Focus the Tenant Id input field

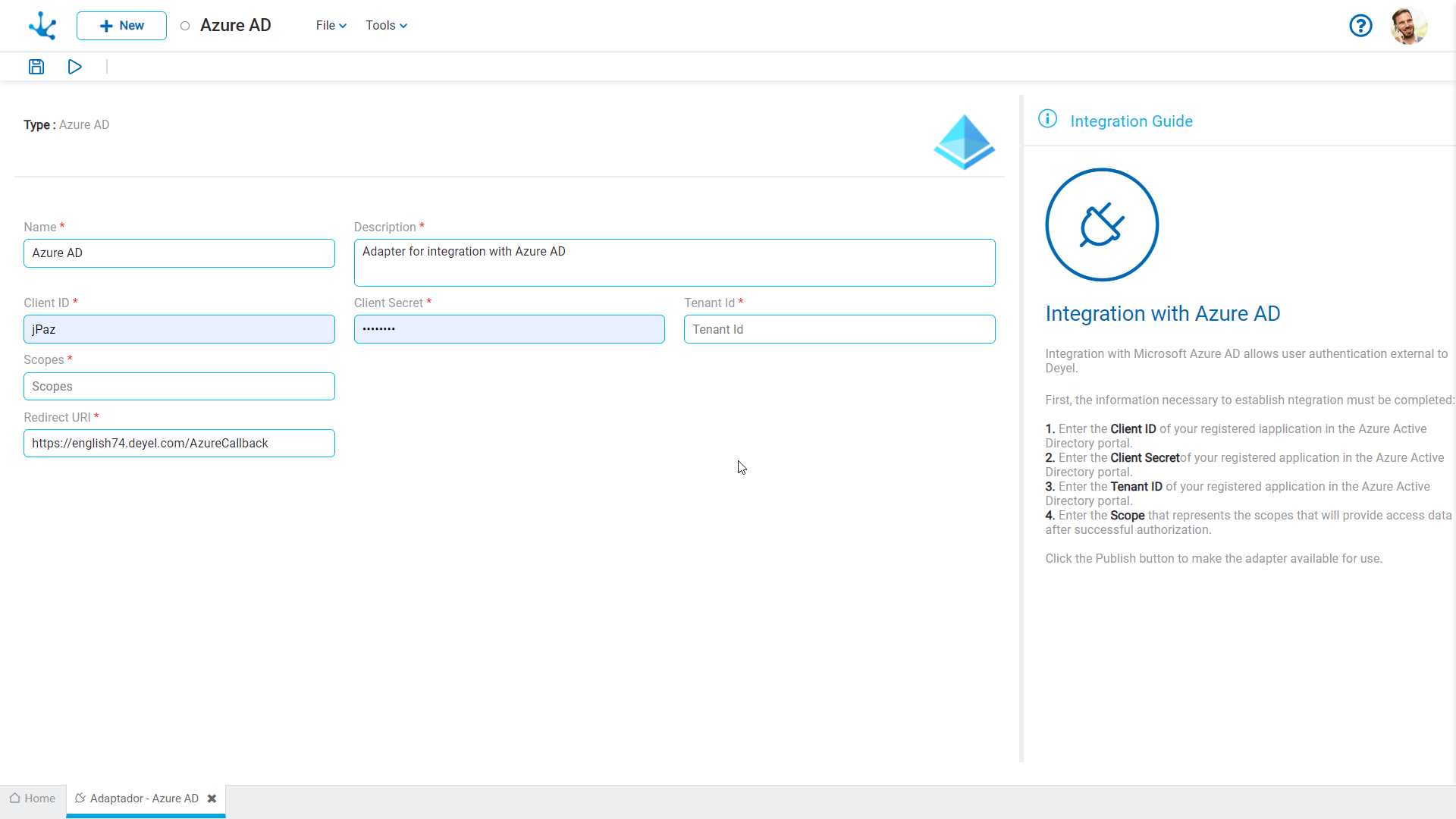(x=839, y=329)
